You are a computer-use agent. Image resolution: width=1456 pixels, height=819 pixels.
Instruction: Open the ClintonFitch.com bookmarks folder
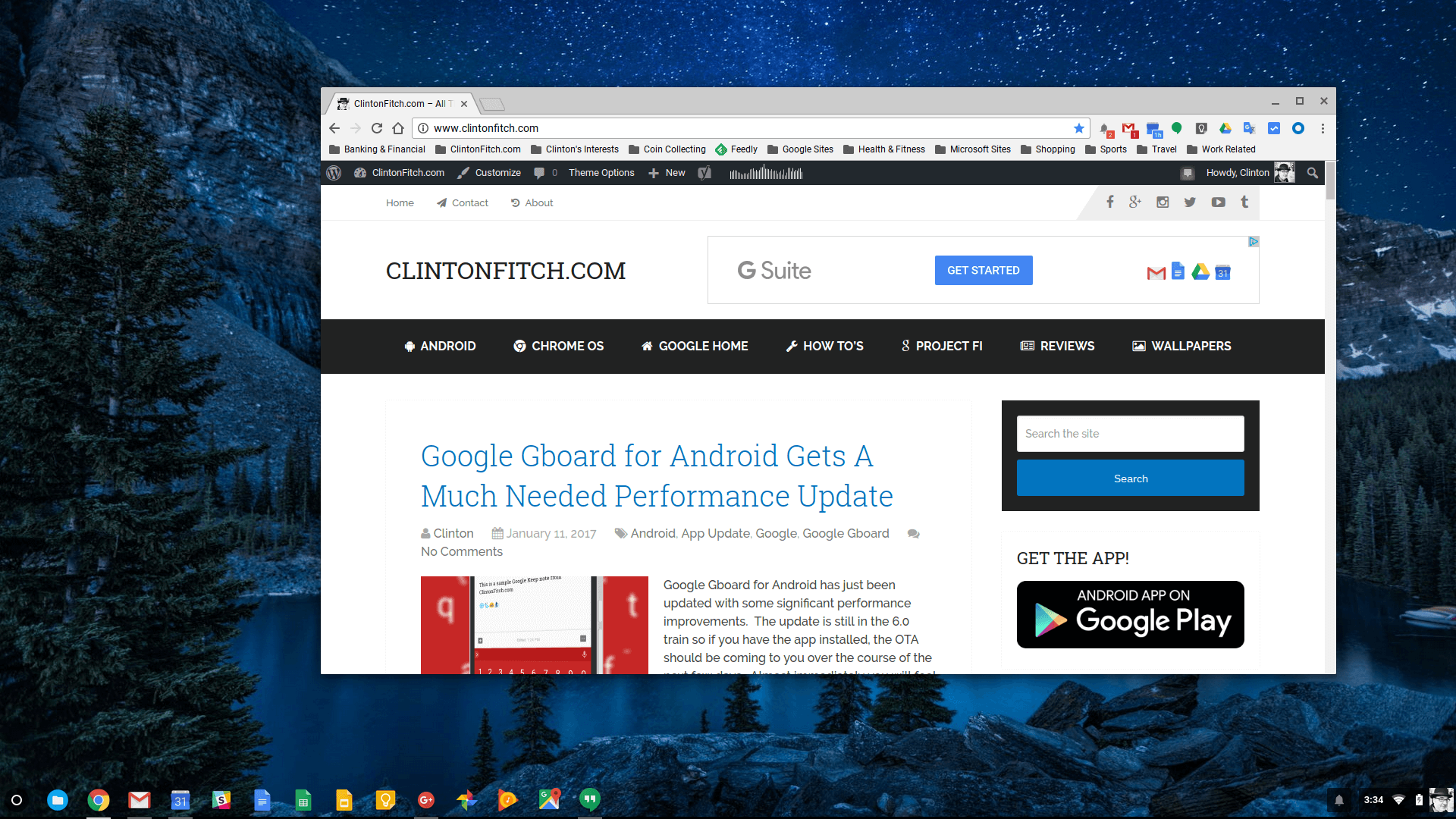pyautogui.click(x=479, y=149)
